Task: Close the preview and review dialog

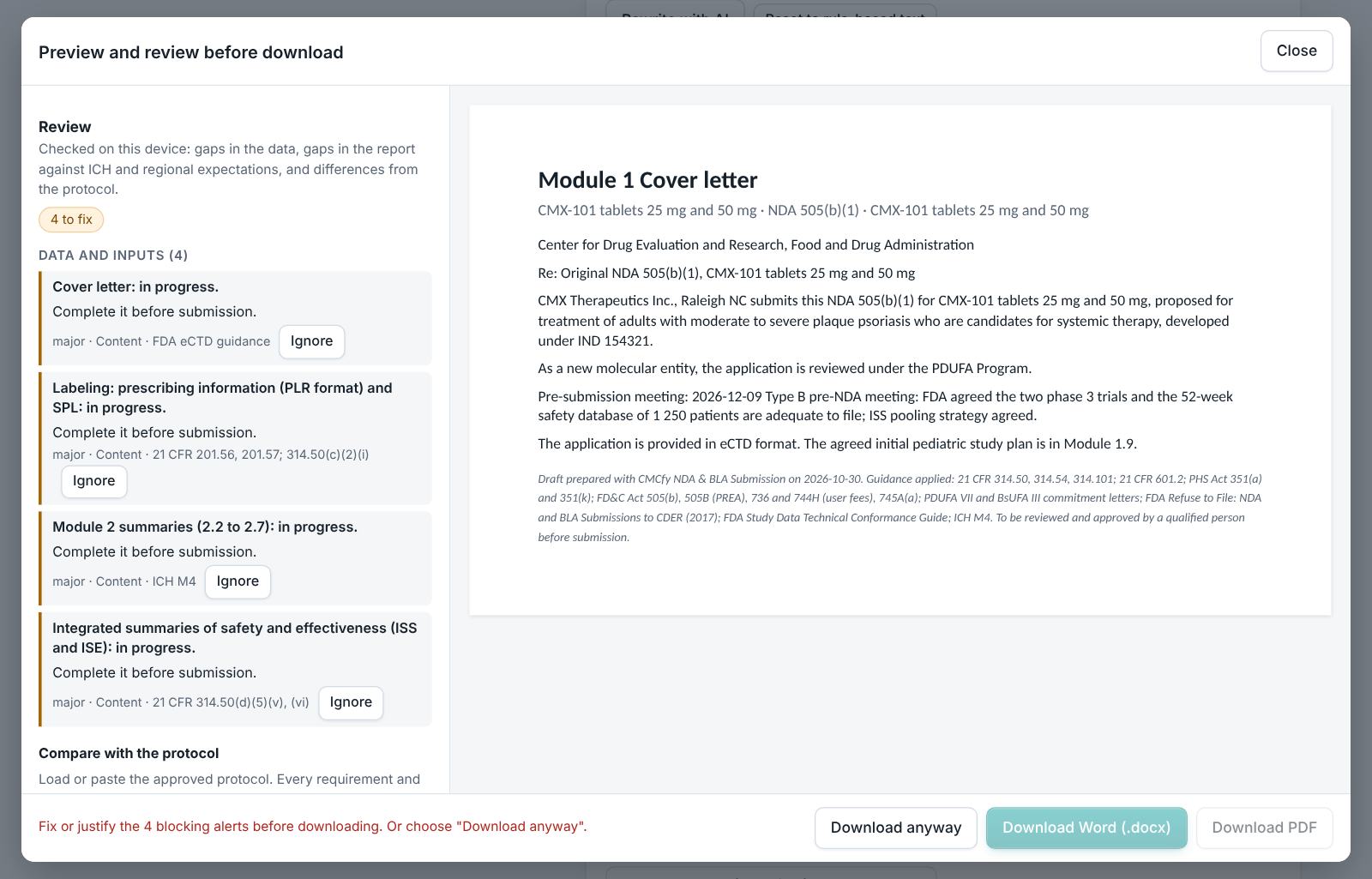Action: [x=1296, y=51]
